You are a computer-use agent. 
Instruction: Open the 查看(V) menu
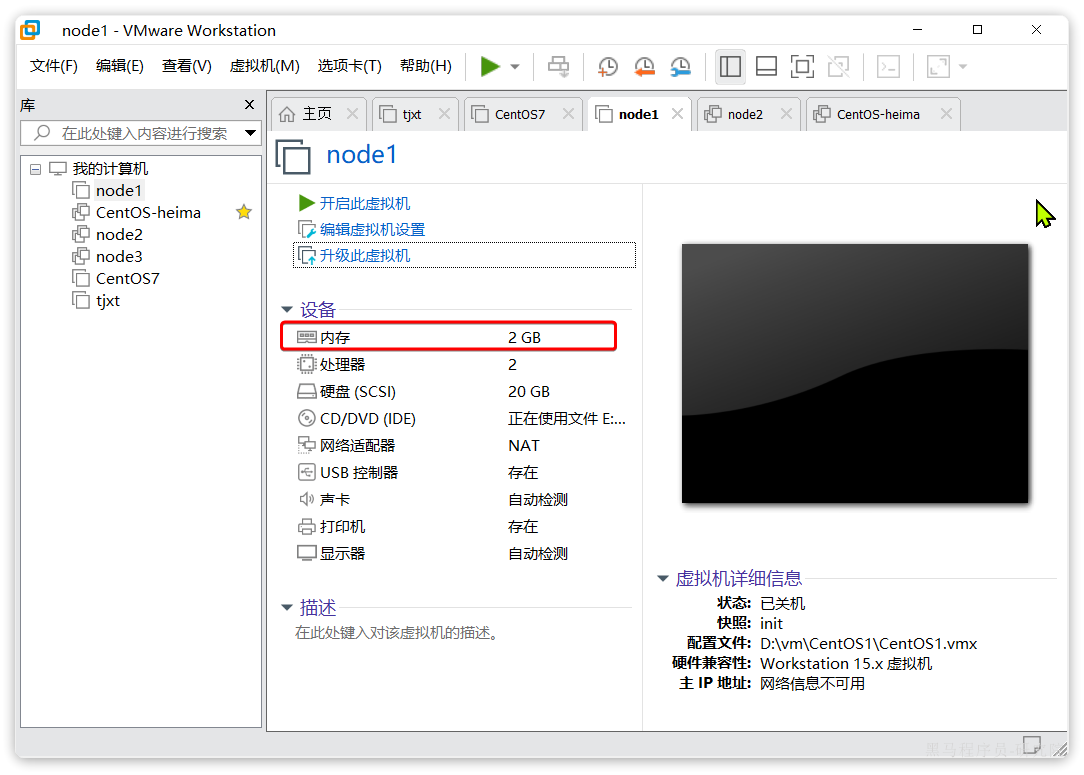(187, 66)
